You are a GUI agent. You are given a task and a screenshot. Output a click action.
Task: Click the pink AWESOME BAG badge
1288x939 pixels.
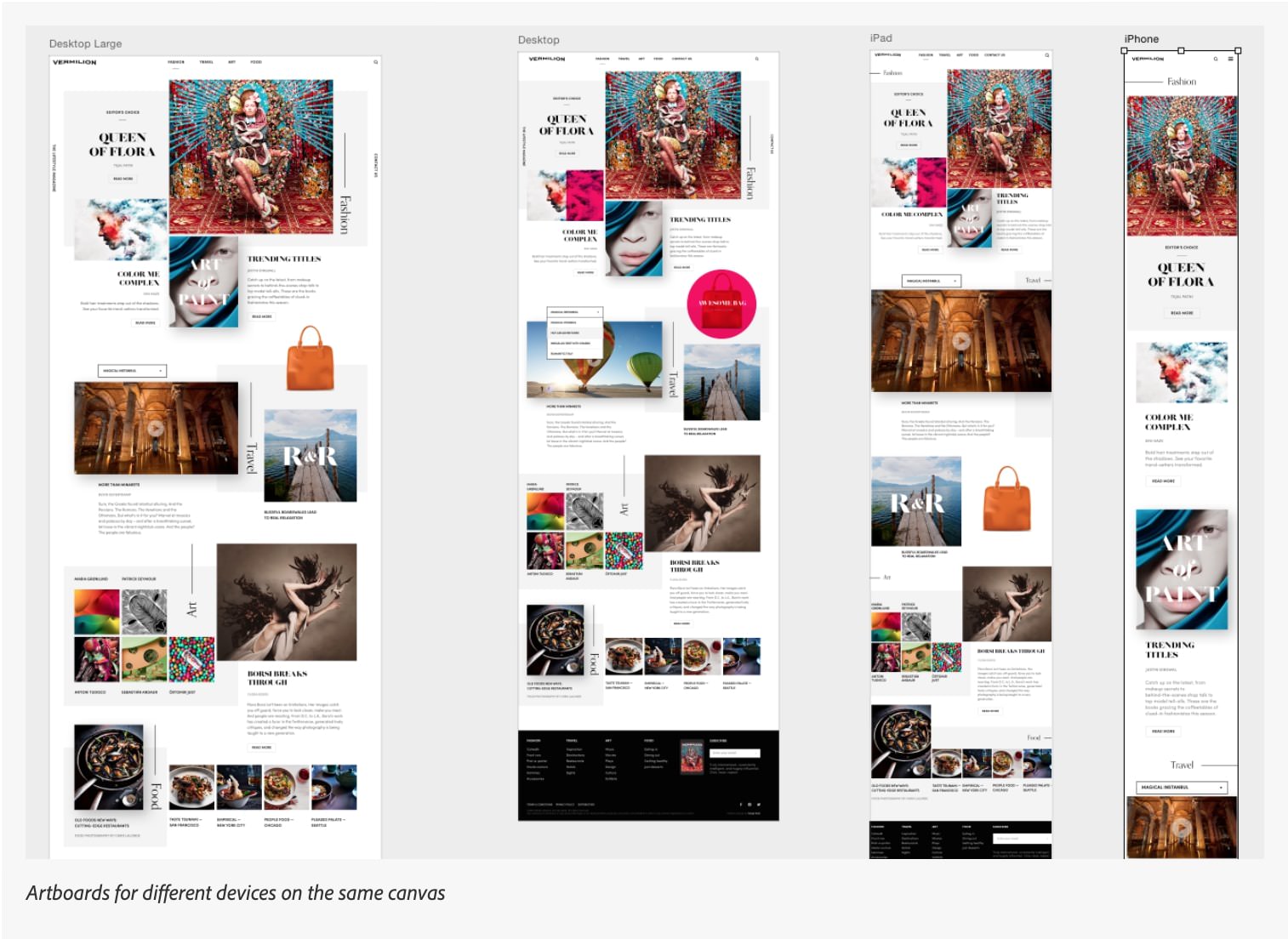click(x=722, y=304)
